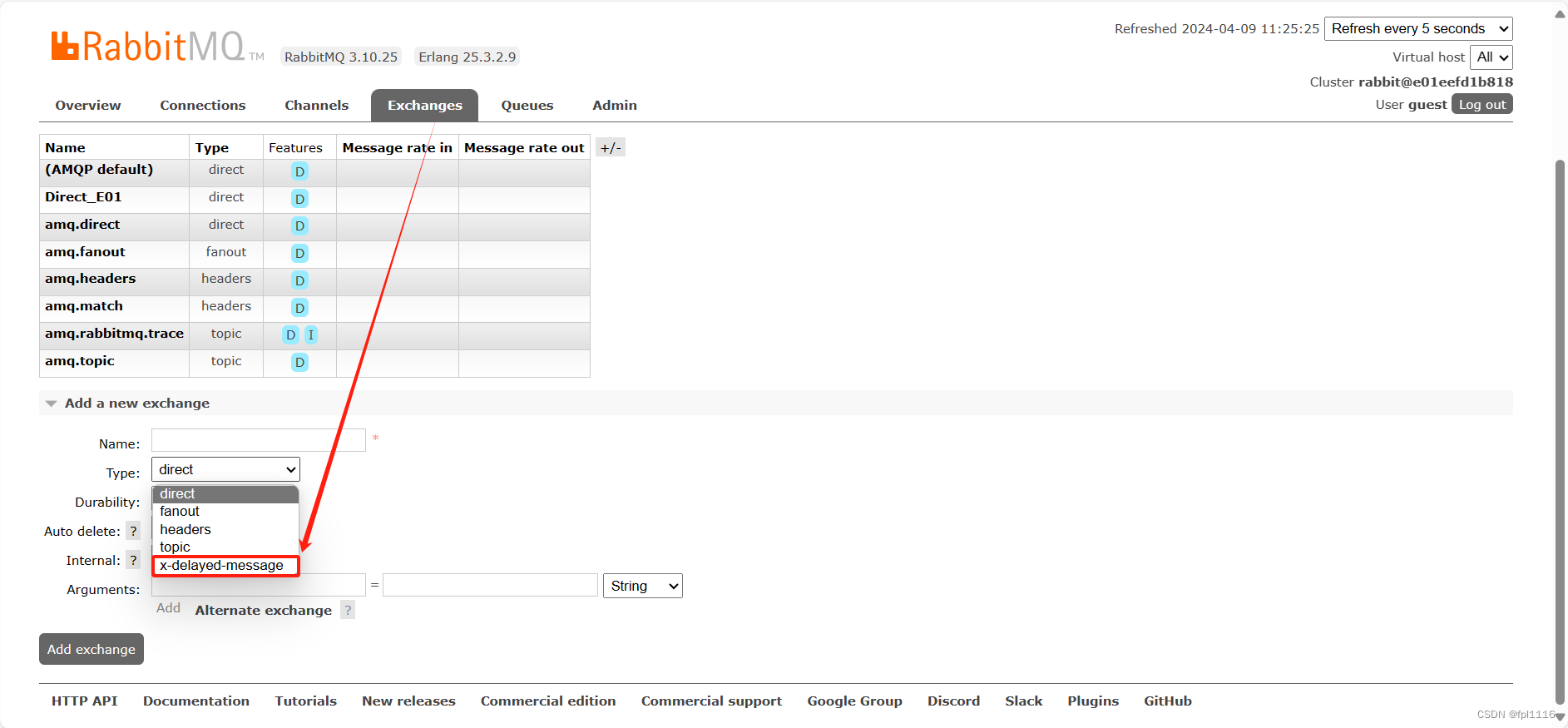
Task: Focus the exchange Name input field
Action: (259, 440)
